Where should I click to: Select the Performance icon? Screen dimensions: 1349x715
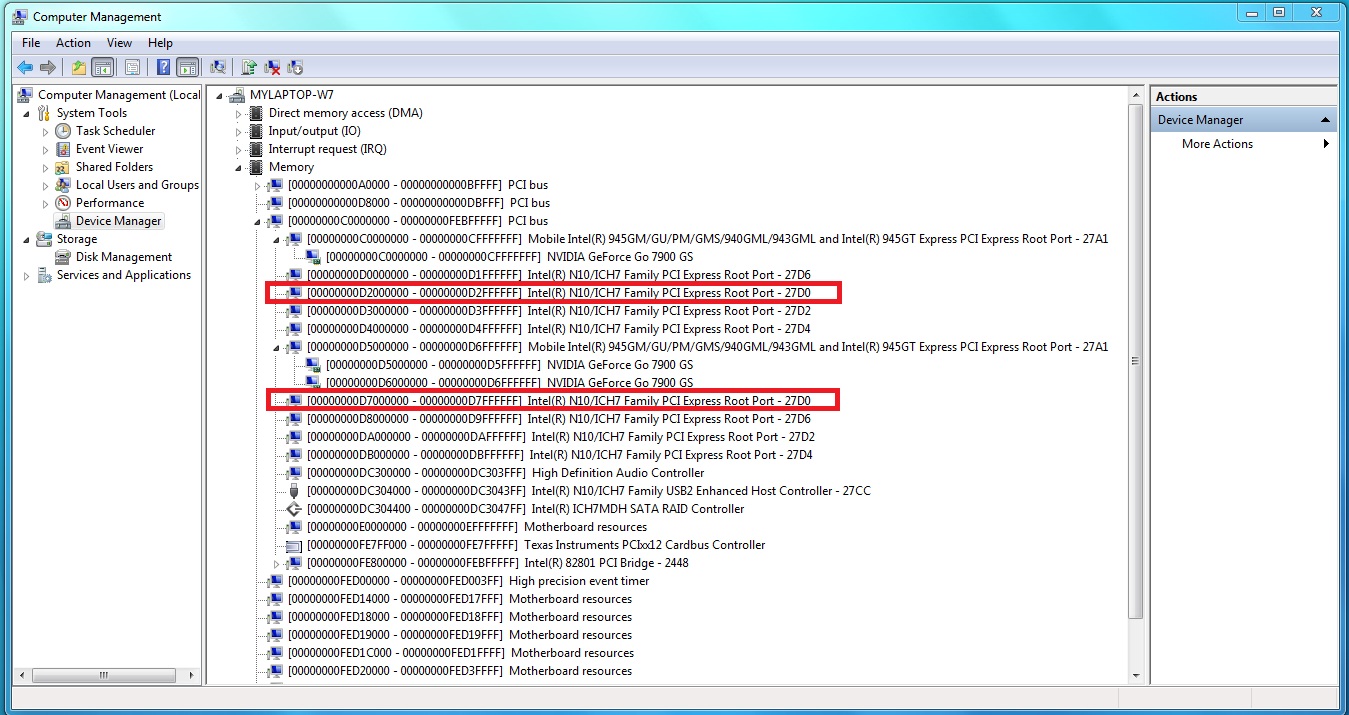(63, 203)
